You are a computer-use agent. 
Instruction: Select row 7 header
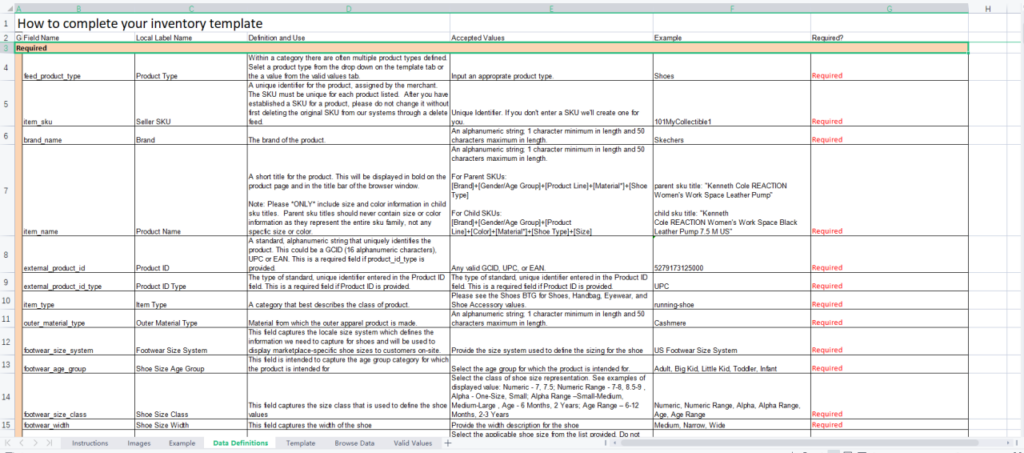click(6, 191)
